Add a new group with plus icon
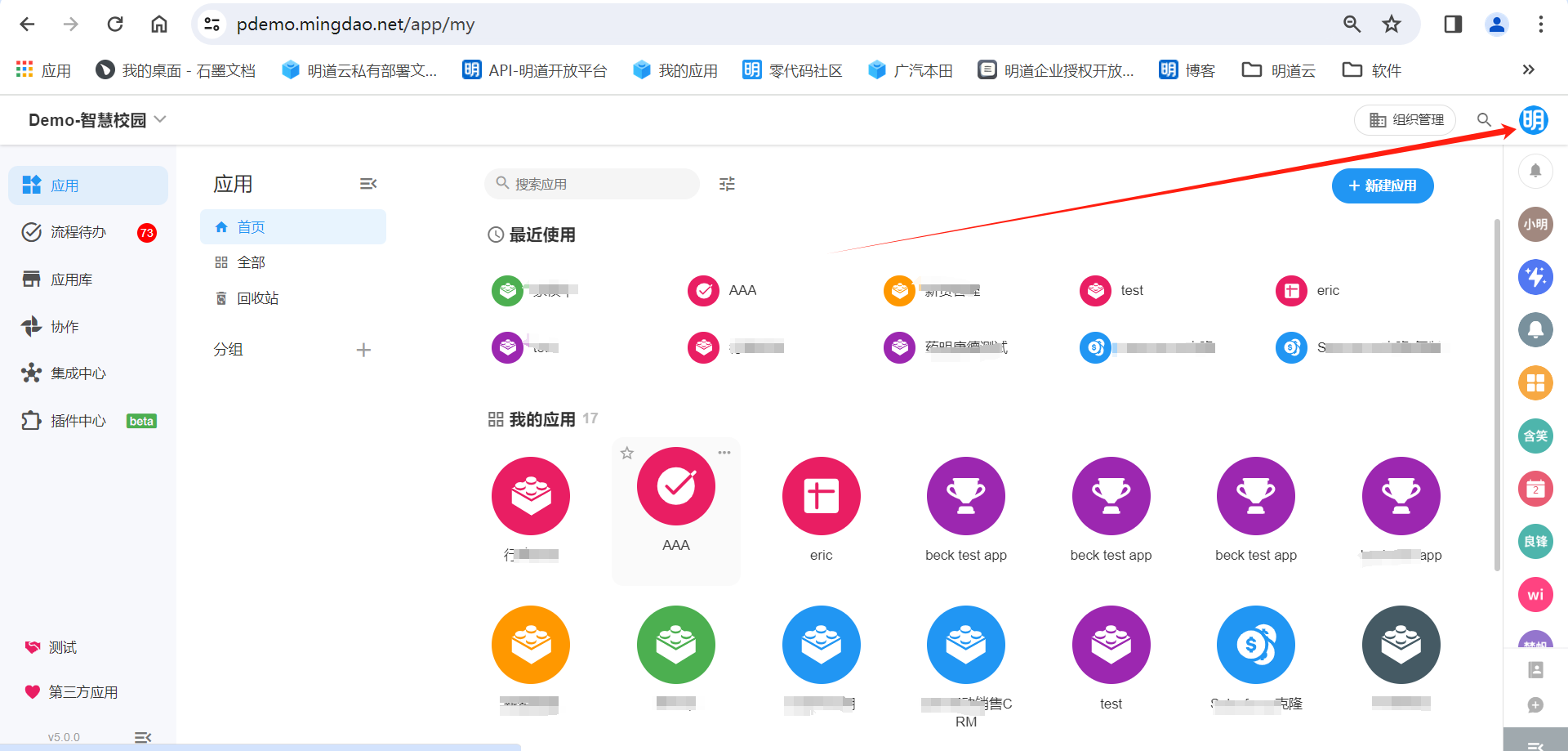The image size is (1568, 751). (x=363, y=350)
